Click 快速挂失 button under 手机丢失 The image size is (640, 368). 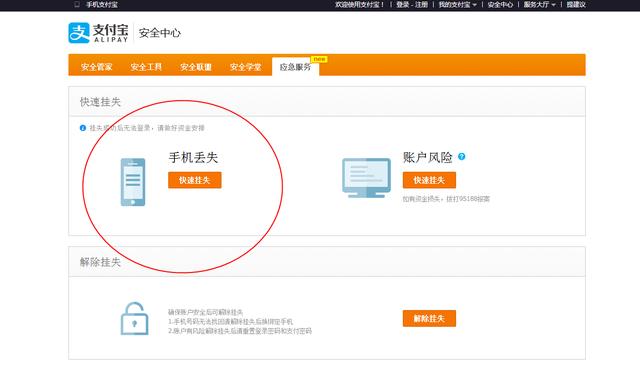point(195,180)
